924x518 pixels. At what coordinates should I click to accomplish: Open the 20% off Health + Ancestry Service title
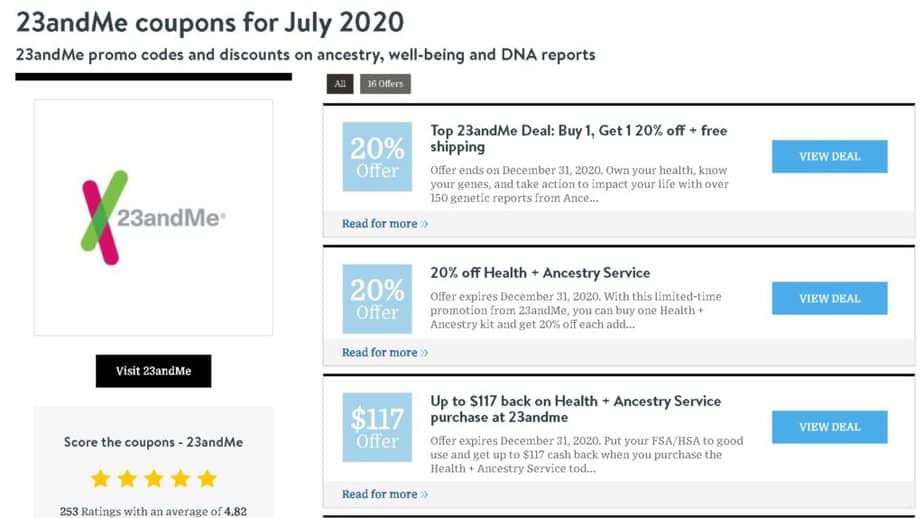(x=540, y=273)
